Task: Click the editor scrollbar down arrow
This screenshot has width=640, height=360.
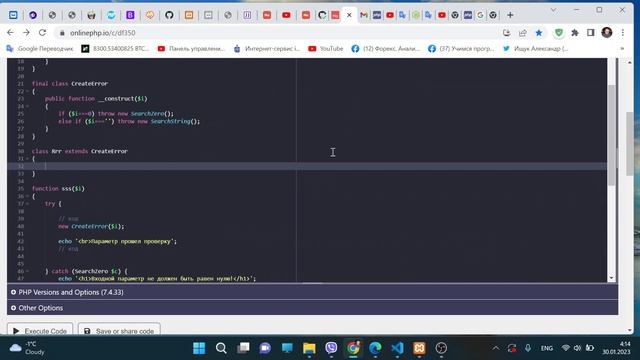Action: (x=611, y=278)
